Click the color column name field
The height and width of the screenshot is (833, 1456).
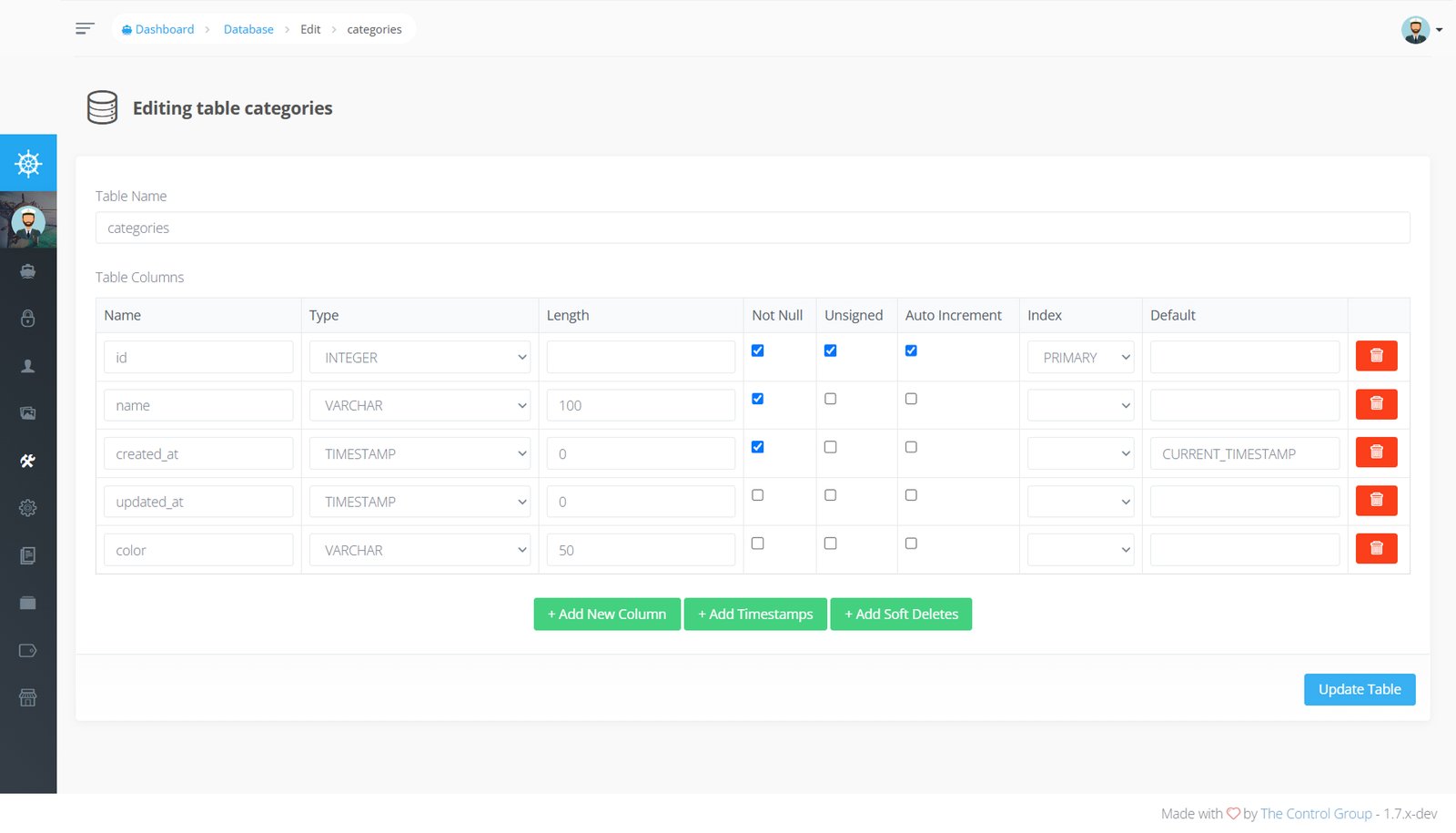(x=198, y=550)
